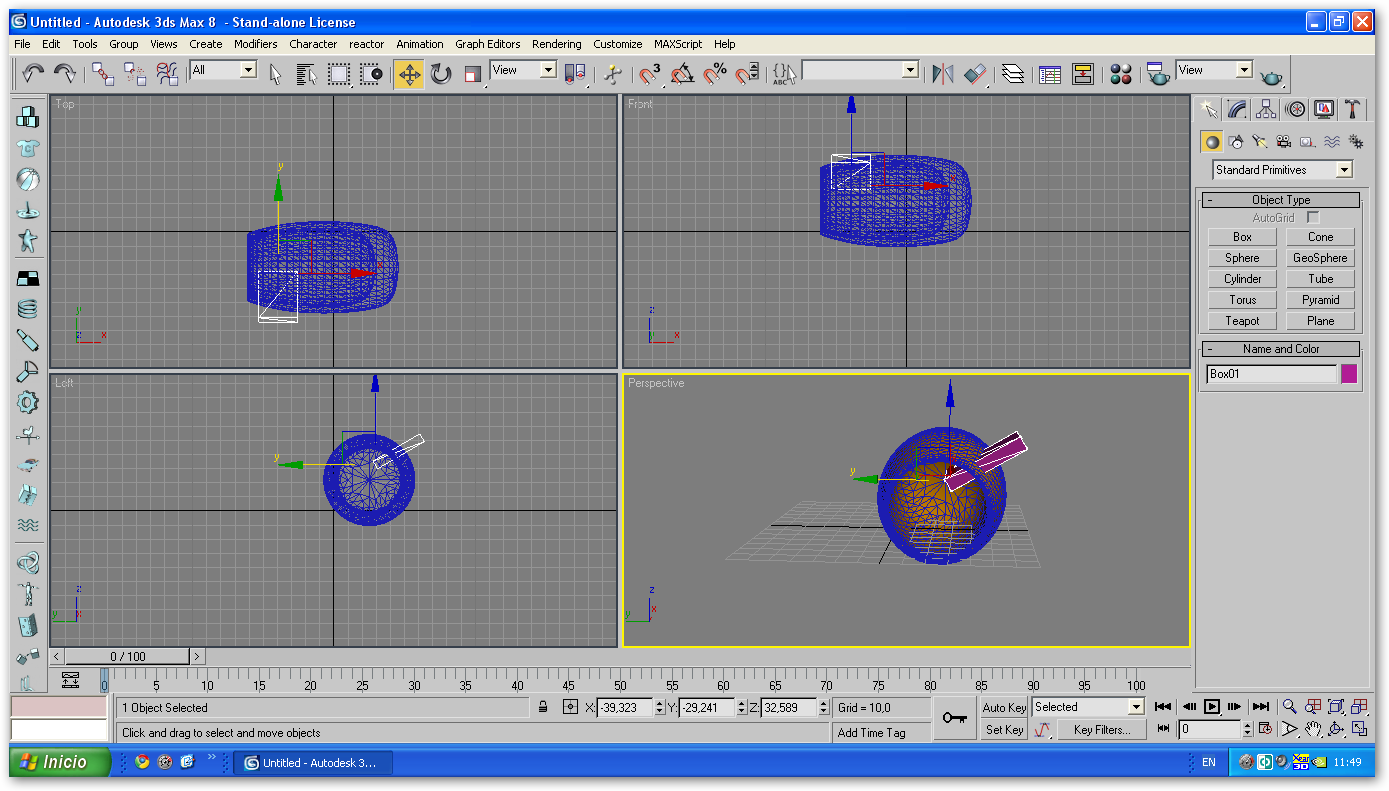The height and width of the screenshot is (791, 1389).
Task: Create a Teapot primitive
Action: click(1243, 321)
